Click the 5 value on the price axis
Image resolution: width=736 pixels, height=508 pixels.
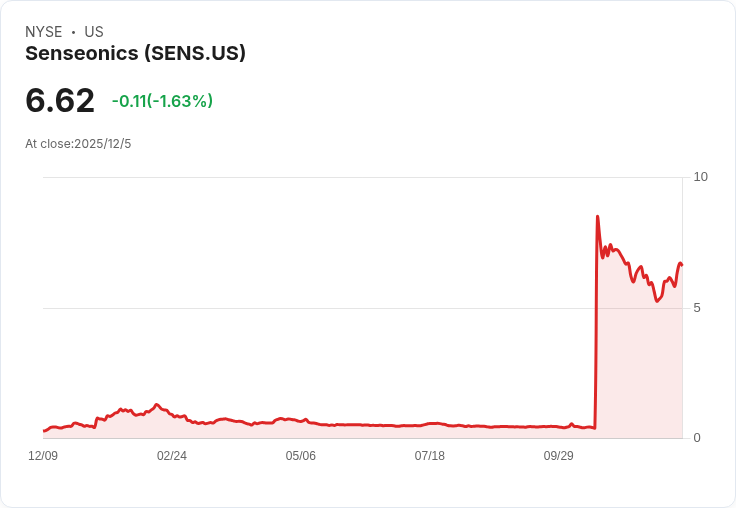coord(697,308)
